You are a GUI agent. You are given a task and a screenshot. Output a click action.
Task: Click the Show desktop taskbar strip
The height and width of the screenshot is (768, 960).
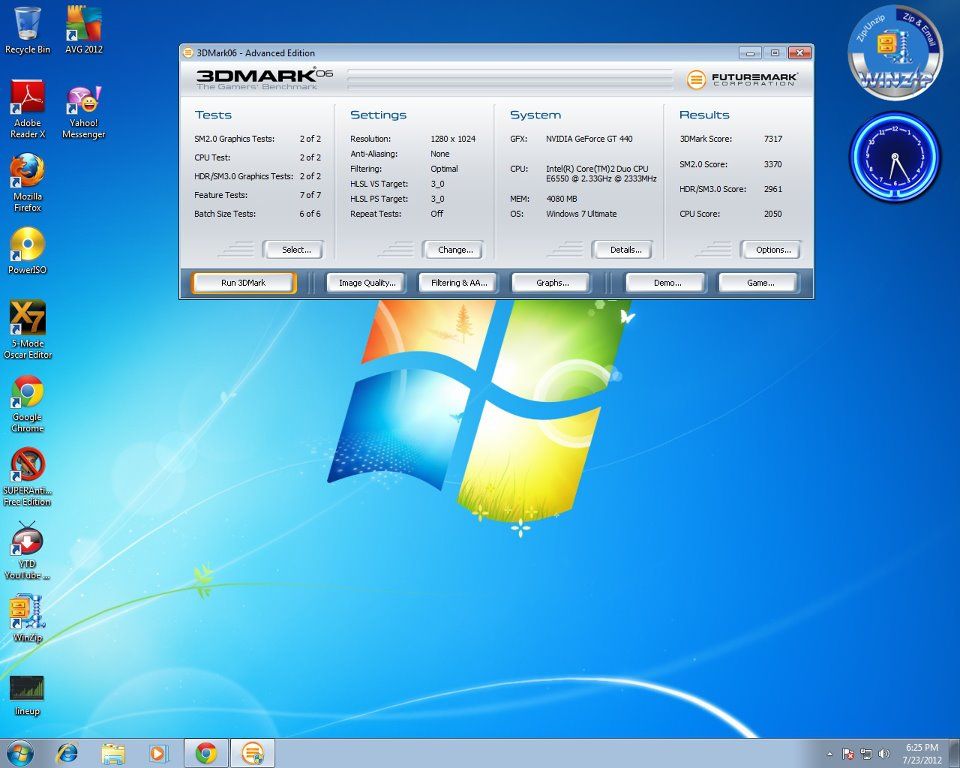click(x=954, y=753)
